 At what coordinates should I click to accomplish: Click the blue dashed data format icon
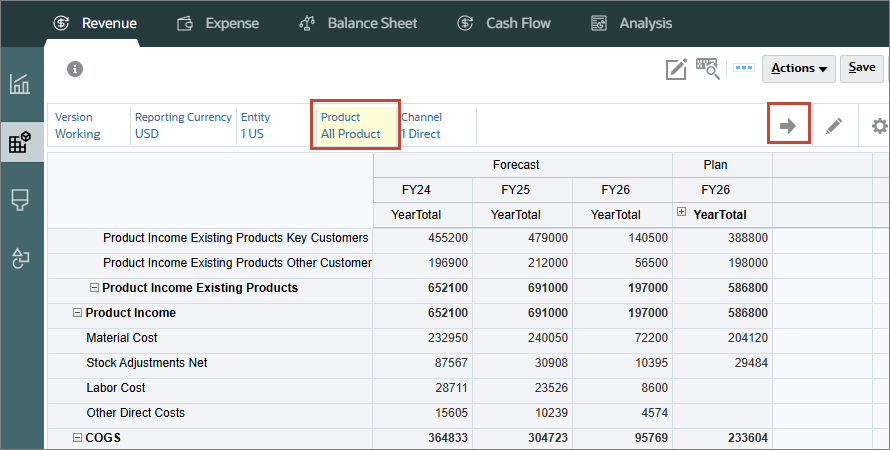[x=744, y=68]
